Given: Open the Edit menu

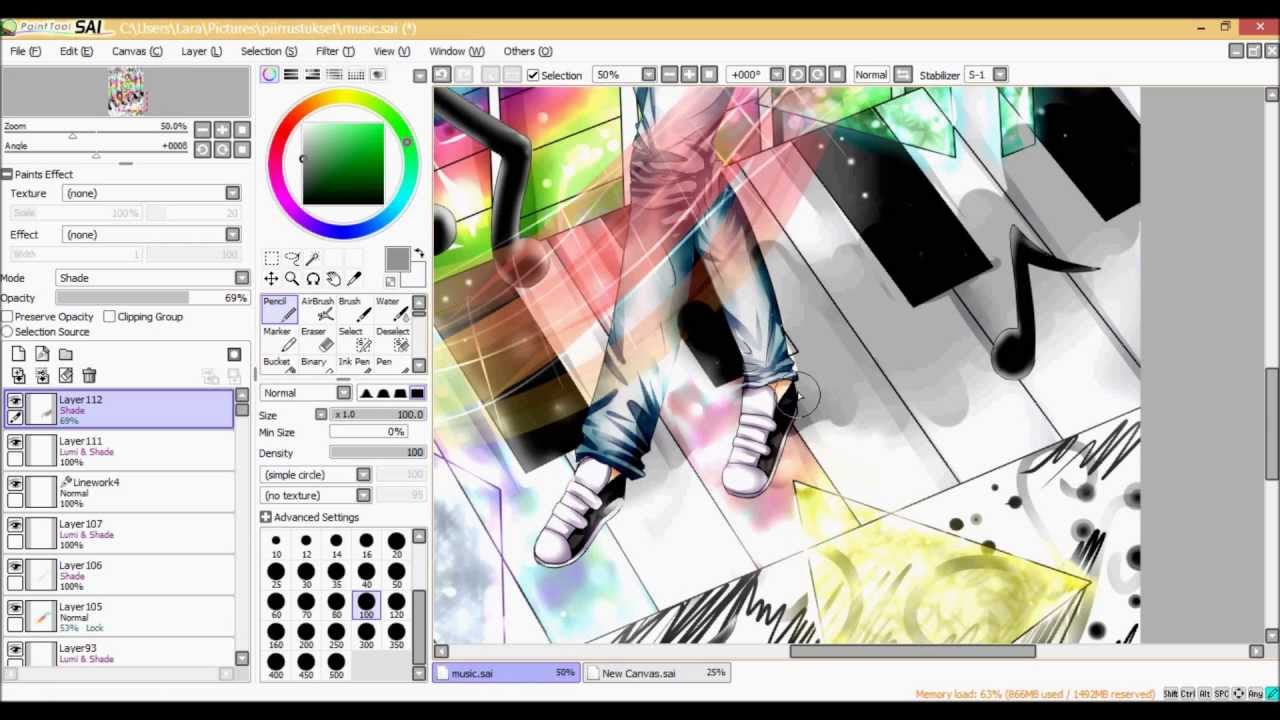Looking at the screenshot, I should click(76, 51).
